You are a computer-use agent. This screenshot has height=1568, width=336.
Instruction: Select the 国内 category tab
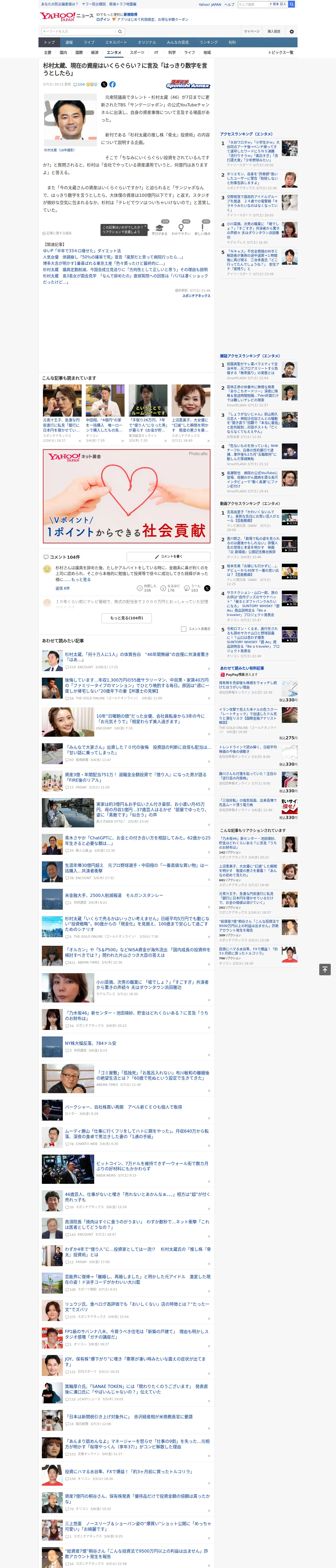[63, 52]
